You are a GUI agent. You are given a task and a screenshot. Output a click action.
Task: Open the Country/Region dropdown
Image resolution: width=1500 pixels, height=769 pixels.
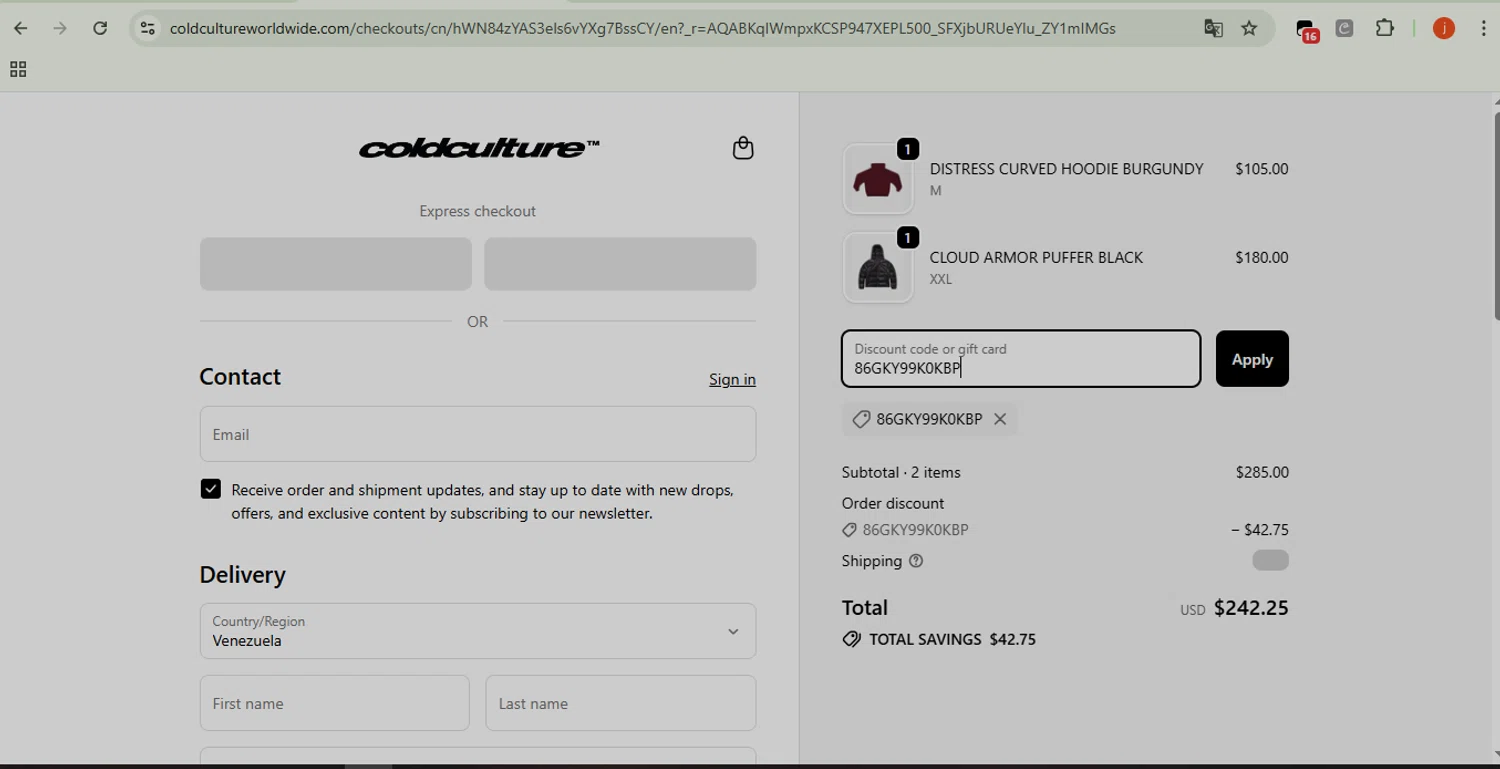(478, 631)
